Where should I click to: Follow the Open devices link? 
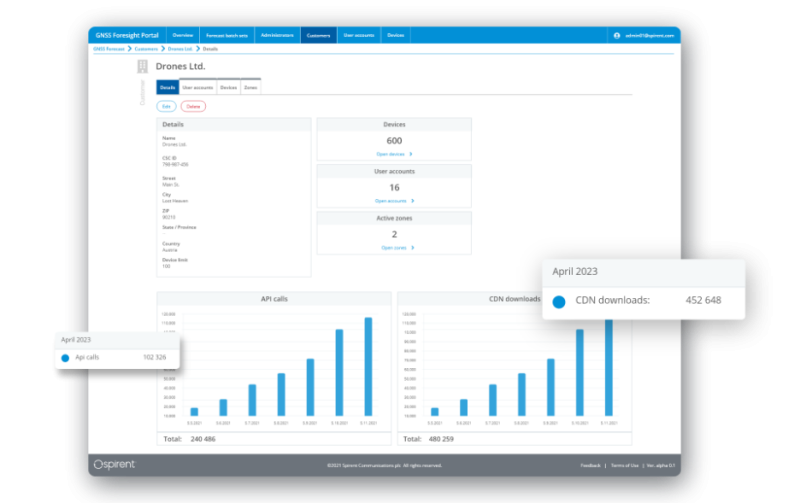[390, 154]
